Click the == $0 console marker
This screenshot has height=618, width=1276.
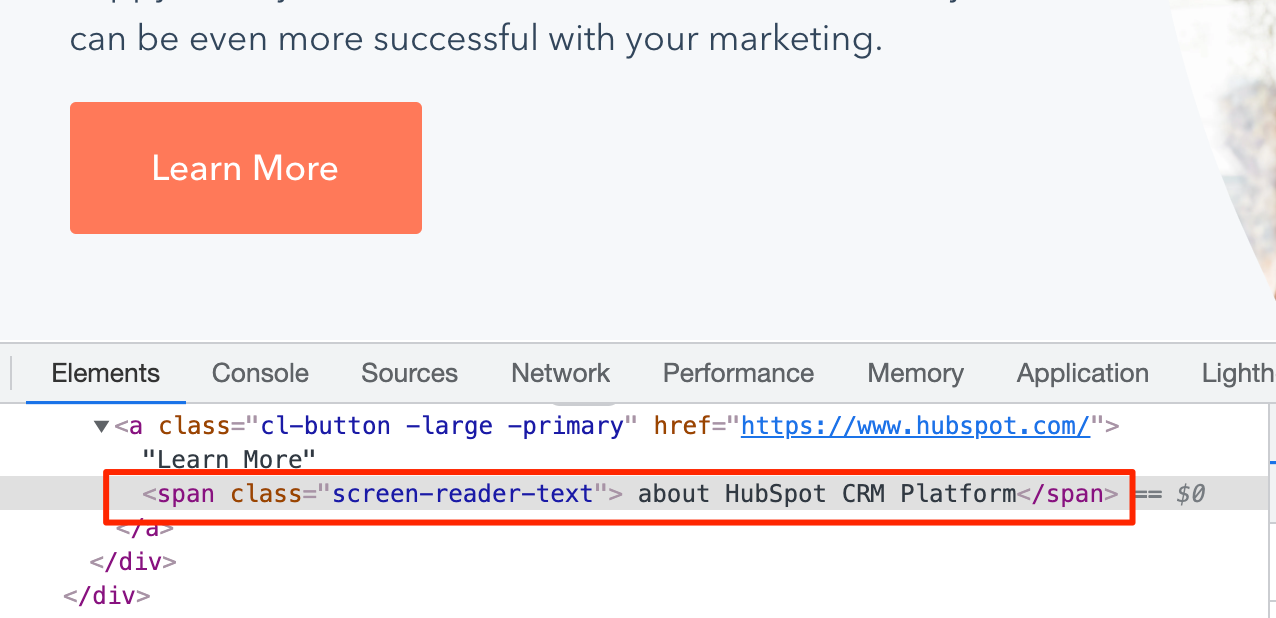click(x=1170, y=493)
